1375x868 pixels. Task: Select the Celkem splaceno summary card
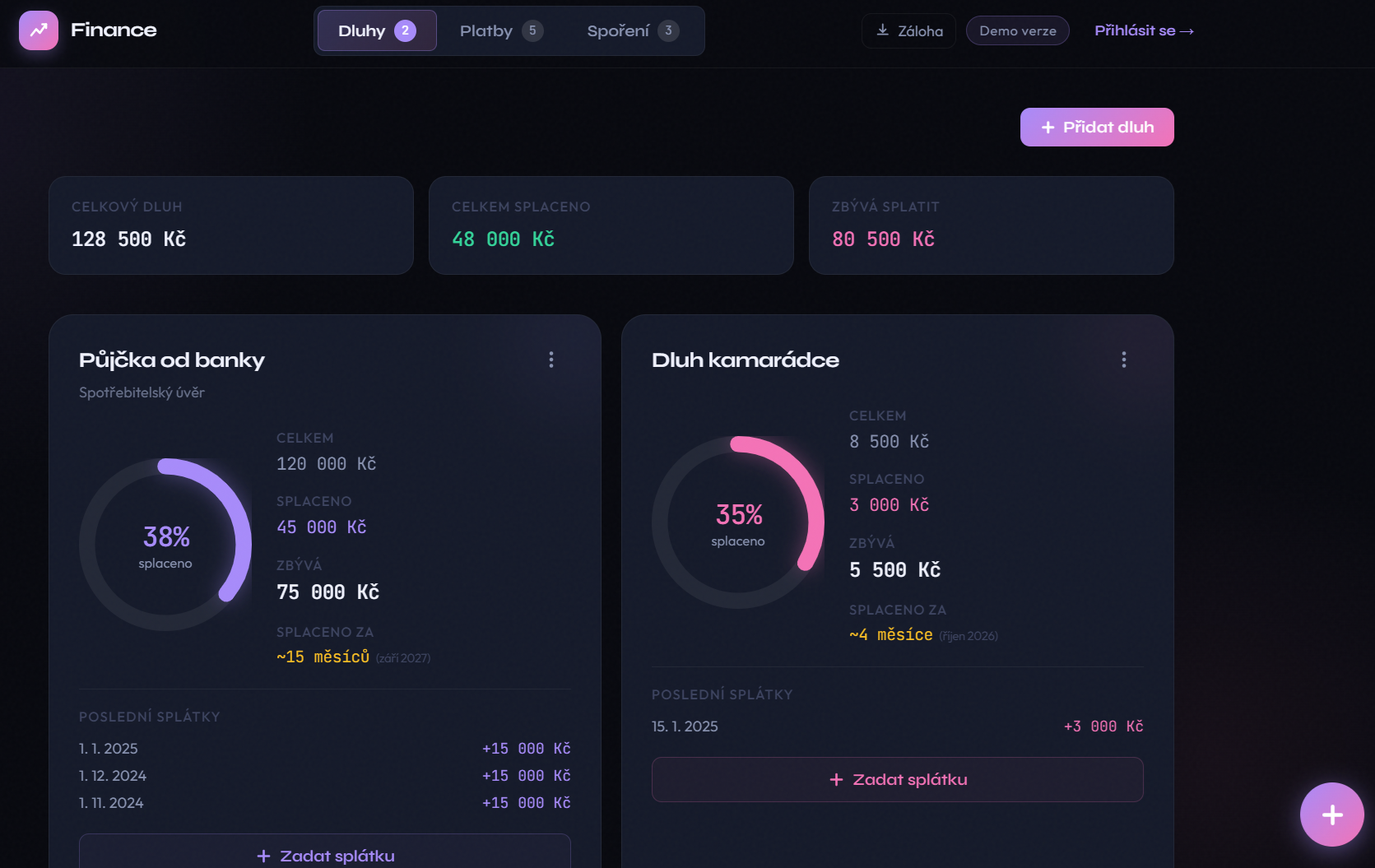click(611, 225)
